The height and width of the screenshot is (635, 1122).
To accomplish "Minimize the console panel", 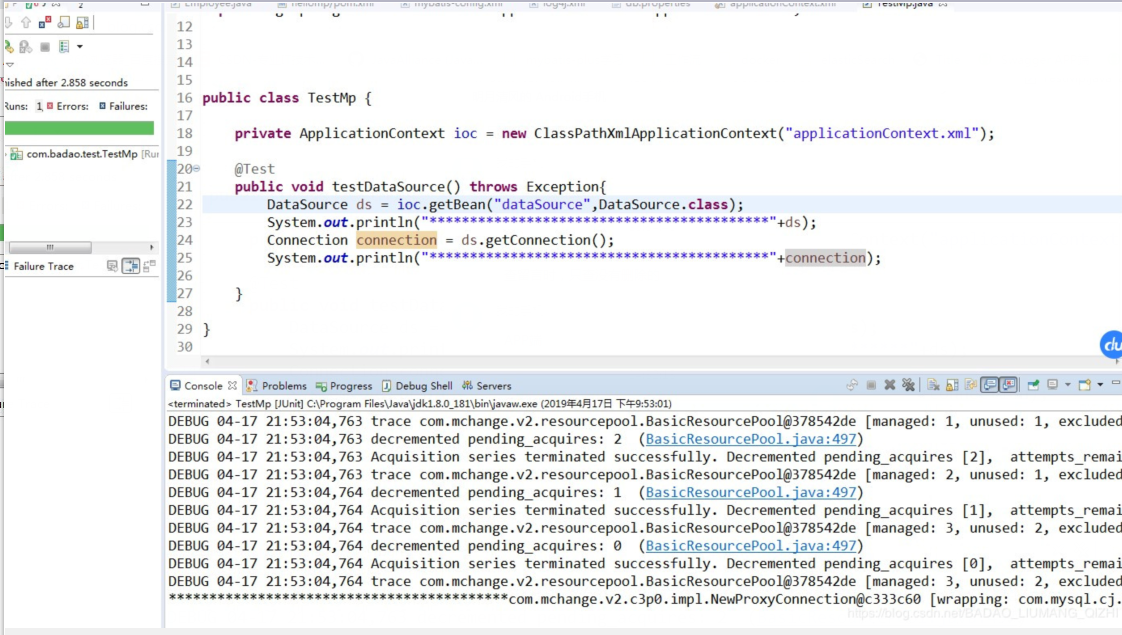I will click(1116, 383).
